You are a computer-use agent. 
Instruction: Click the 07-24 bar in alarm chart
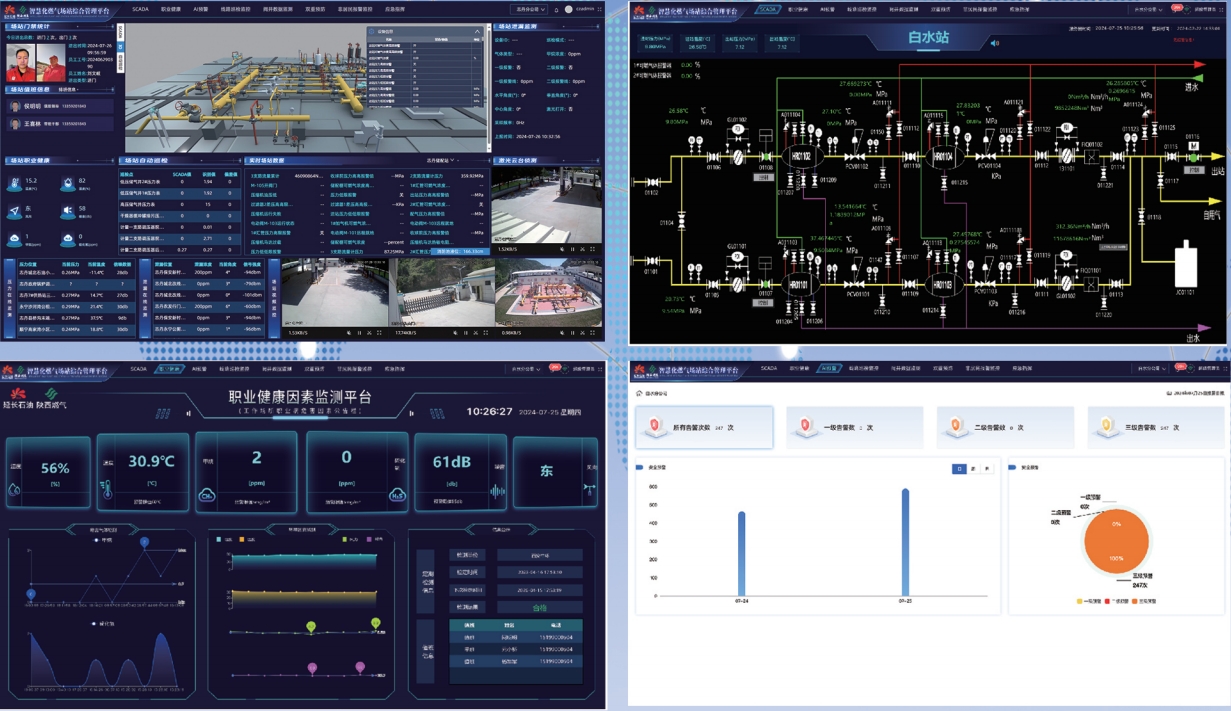tap(741, 553)
